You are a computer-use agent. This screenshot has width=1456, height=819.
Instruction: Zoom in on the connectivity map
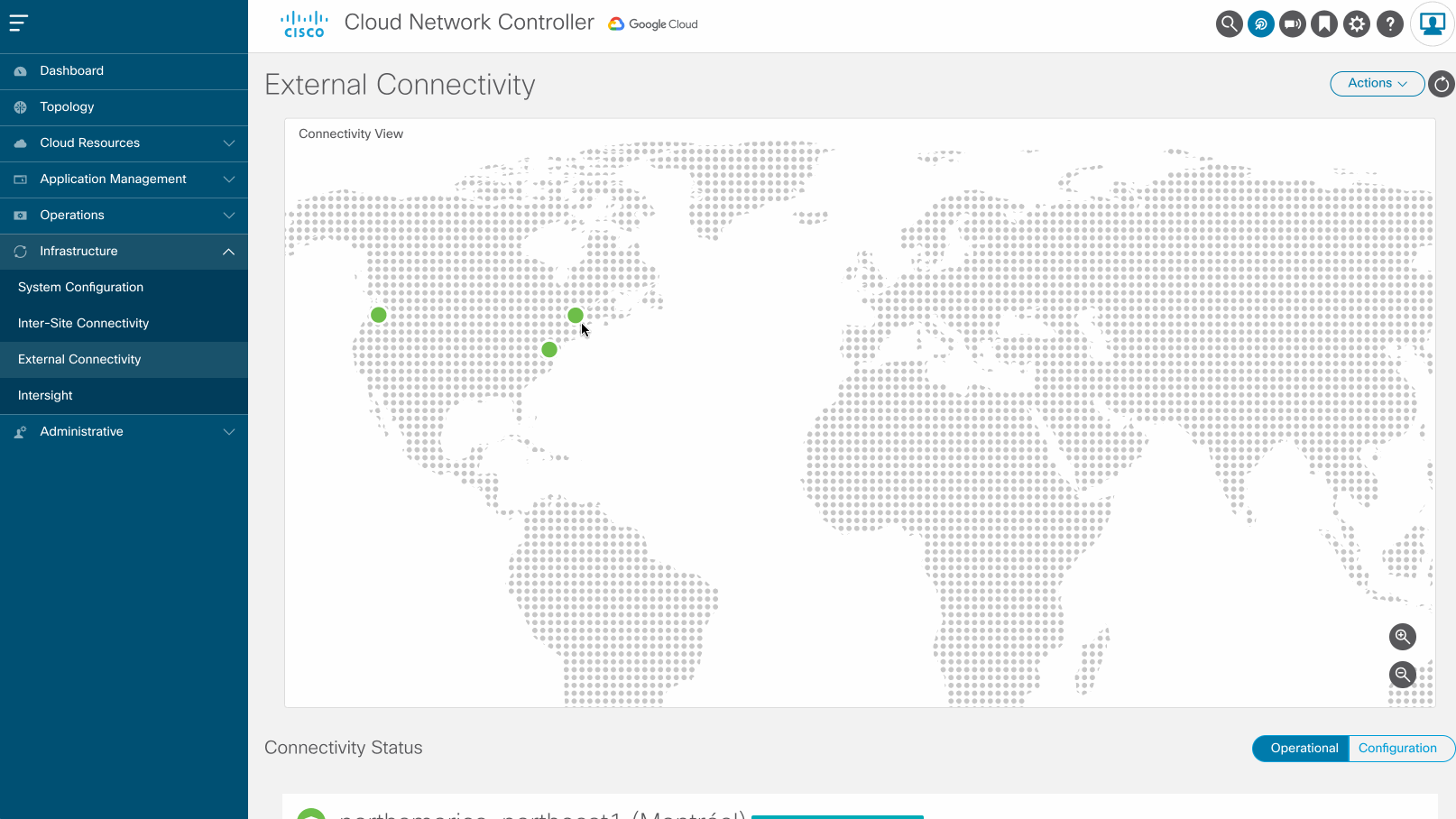[x=1402, y=637]
